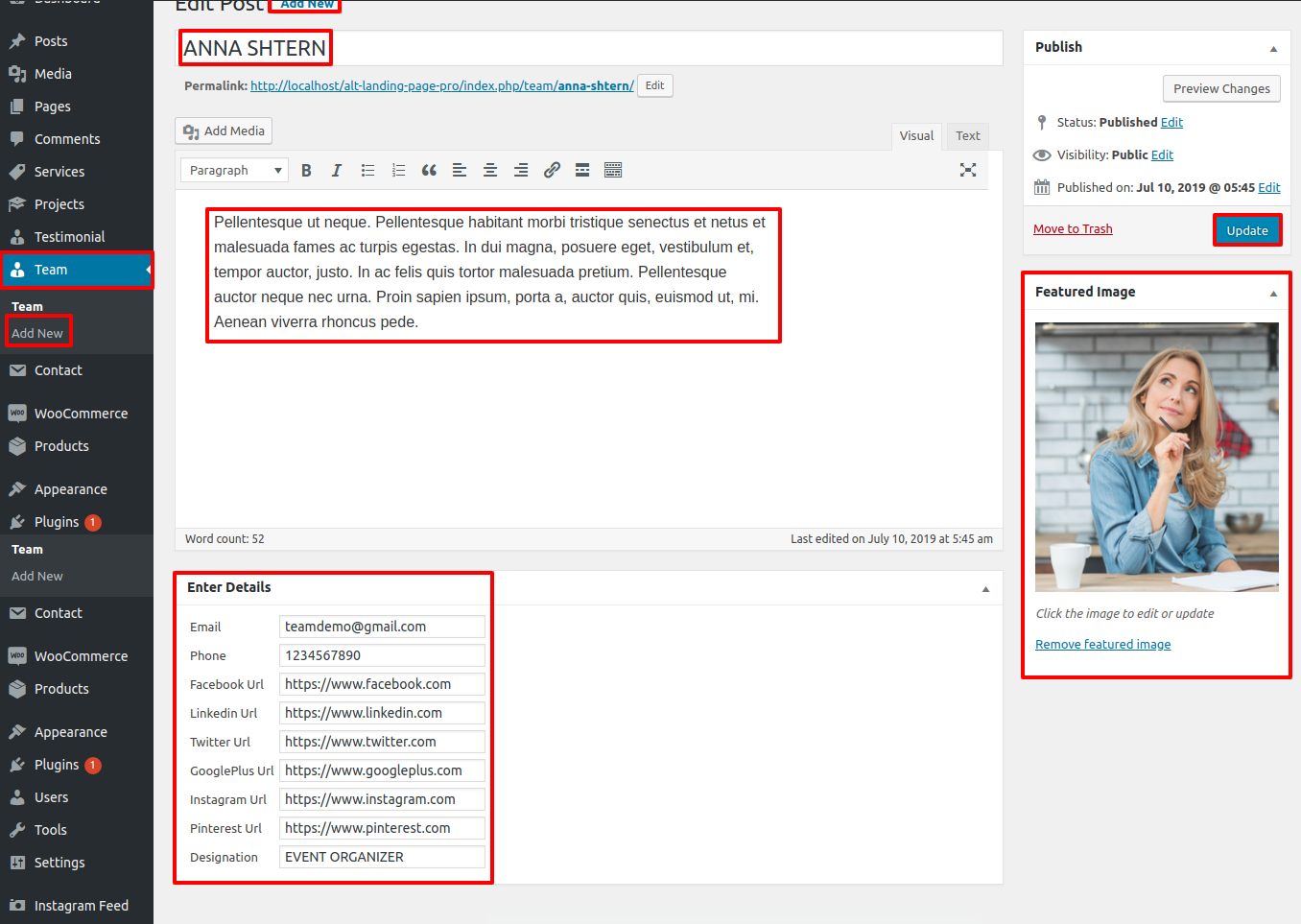1301x924 pixels.
Task: Insert a bulleted list
Action: (x=367, y=171)
